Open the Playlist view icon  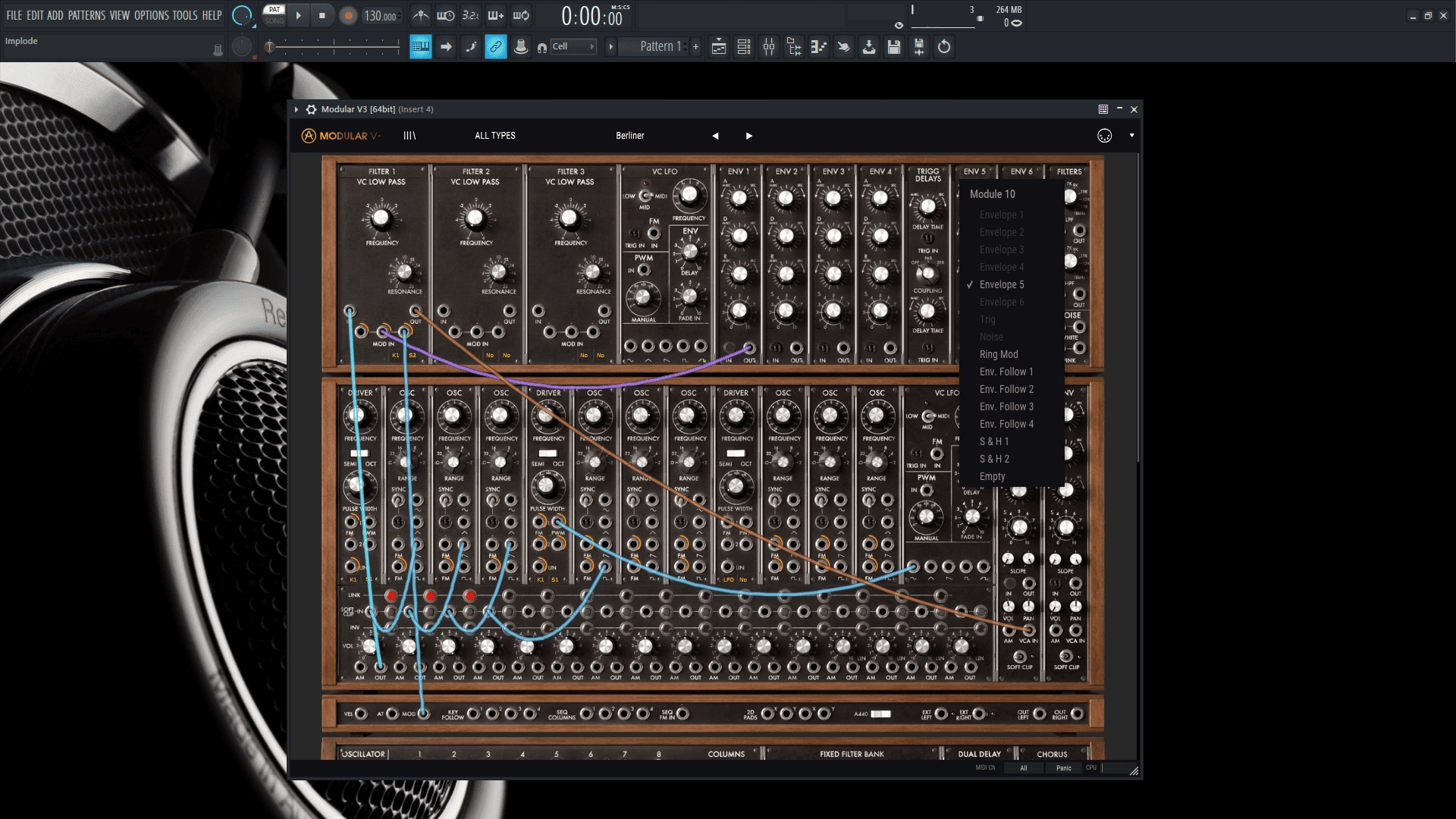pos(719,47)
